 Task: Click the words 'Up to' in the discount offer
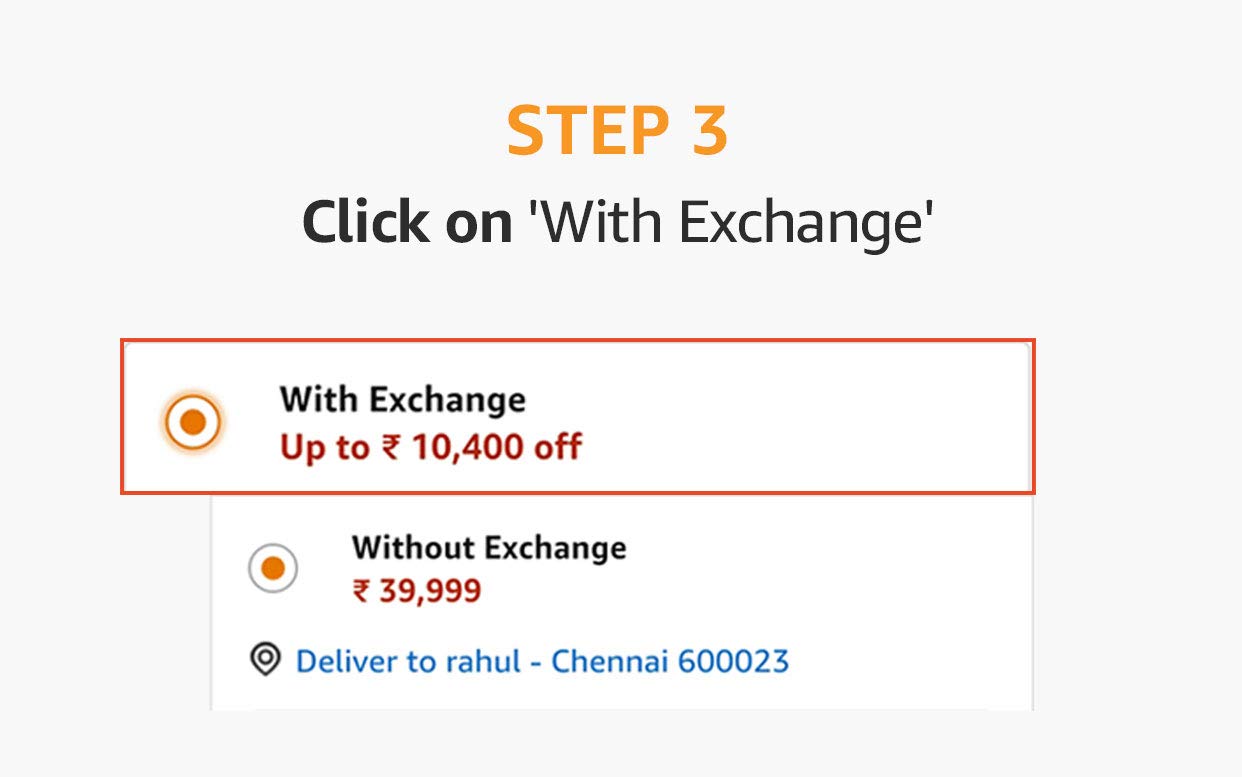pyautogui.click(x=325, y=447)
